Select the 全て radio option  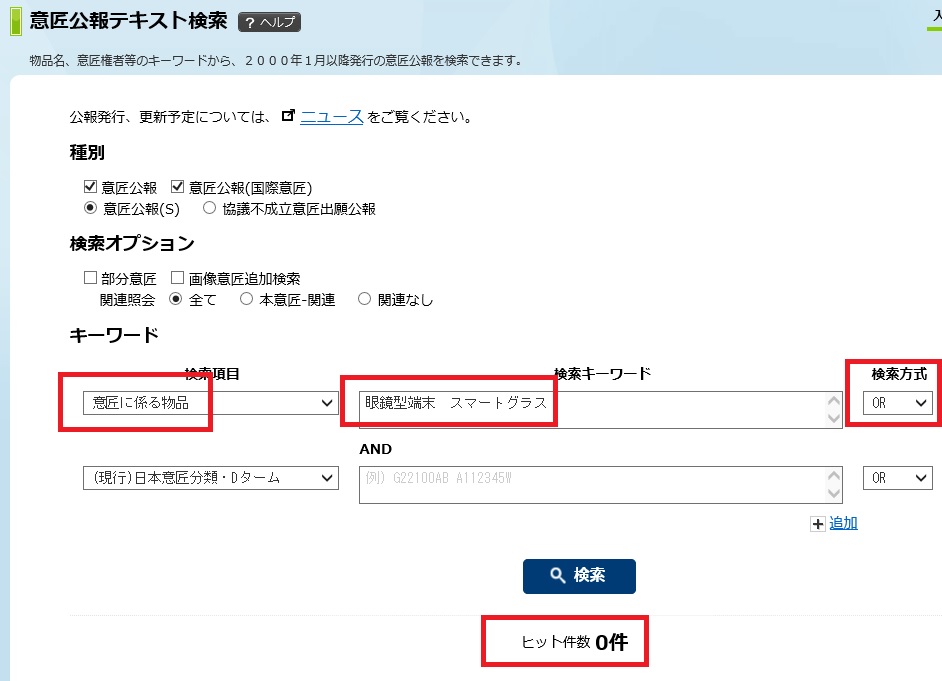[175, 298]
